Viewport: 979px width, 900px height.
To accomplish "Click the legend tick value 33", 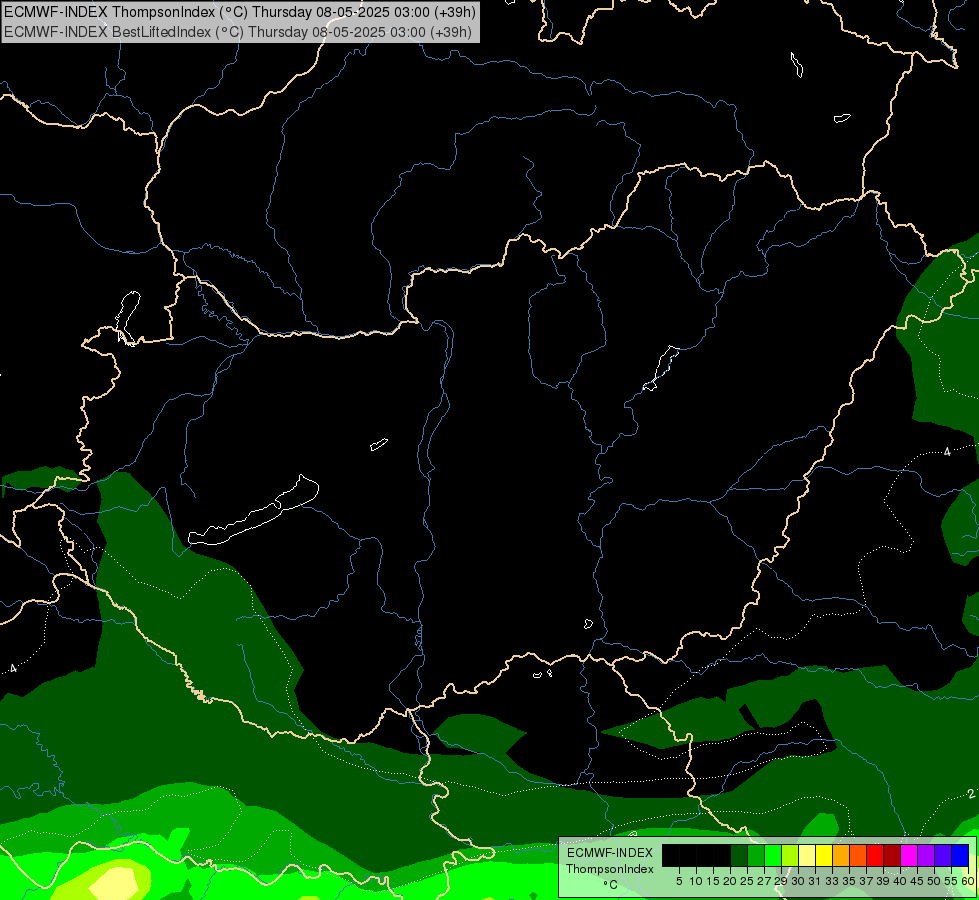I will (832, 881).
